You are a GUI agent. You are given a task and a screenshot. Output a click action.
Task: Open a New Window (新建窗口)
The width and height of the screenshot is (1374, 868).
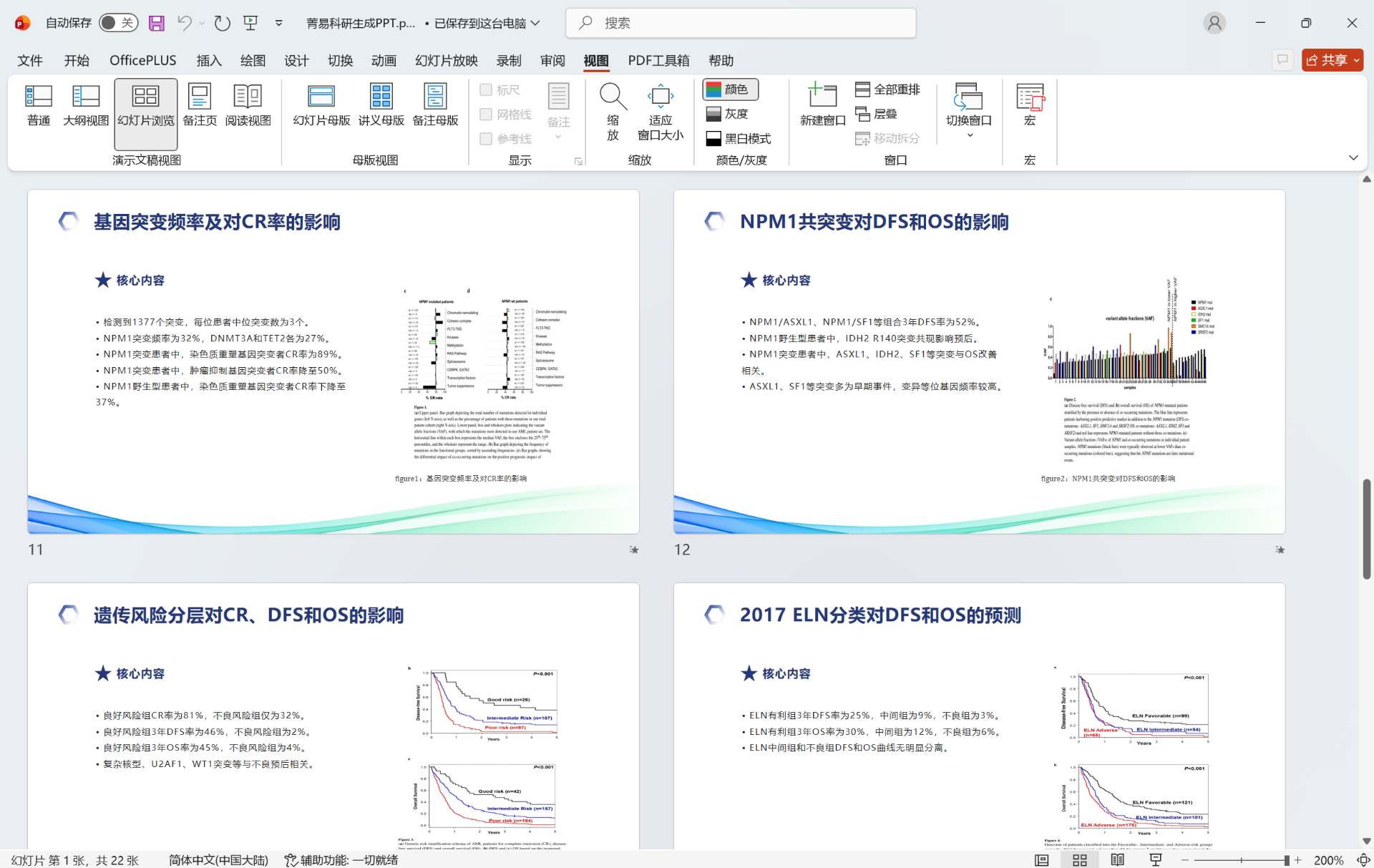822,105
